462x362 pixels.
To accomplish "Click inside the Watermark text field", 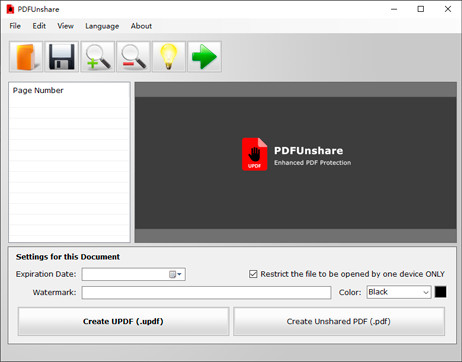I will pyautogui.click(x=206, y=293).
